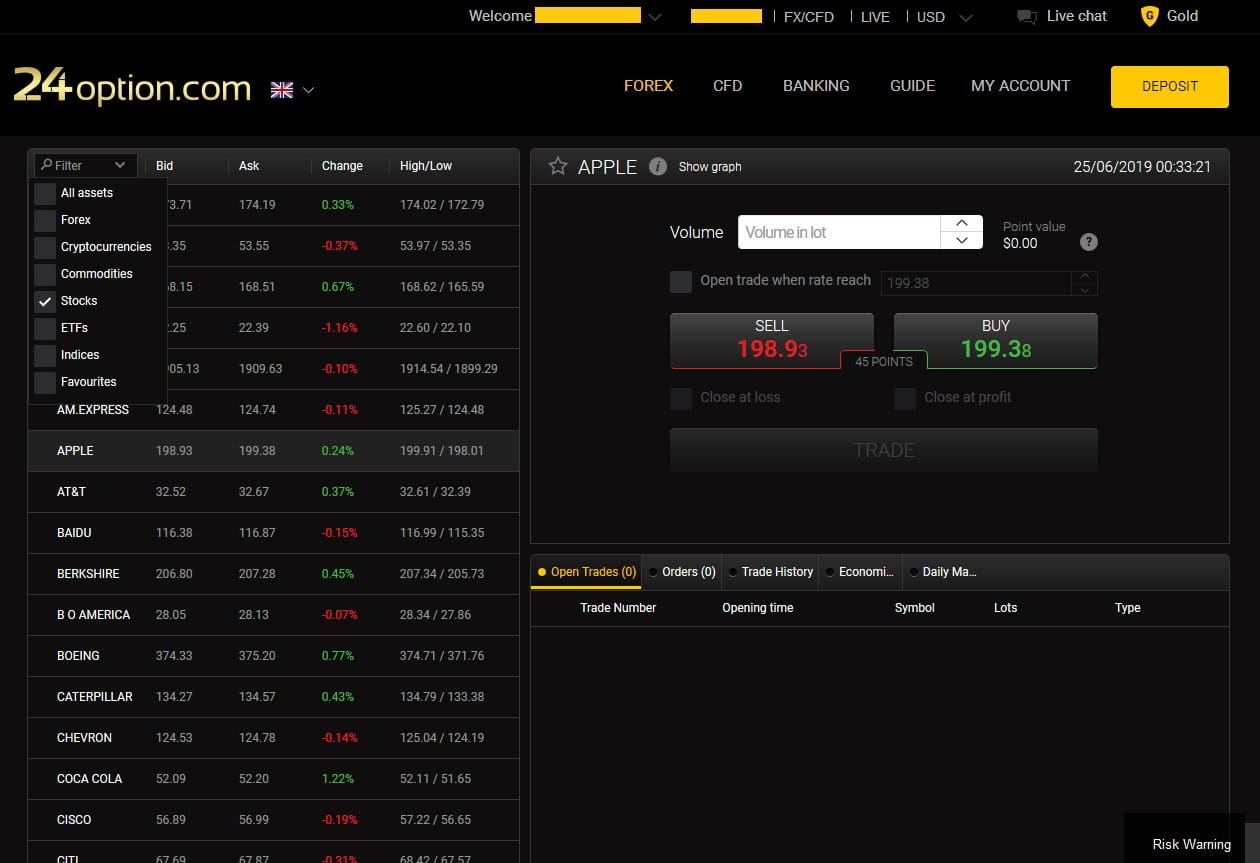Open the BANKING menu item
The image size is (1260, 863).
click(x=816, y=86)
